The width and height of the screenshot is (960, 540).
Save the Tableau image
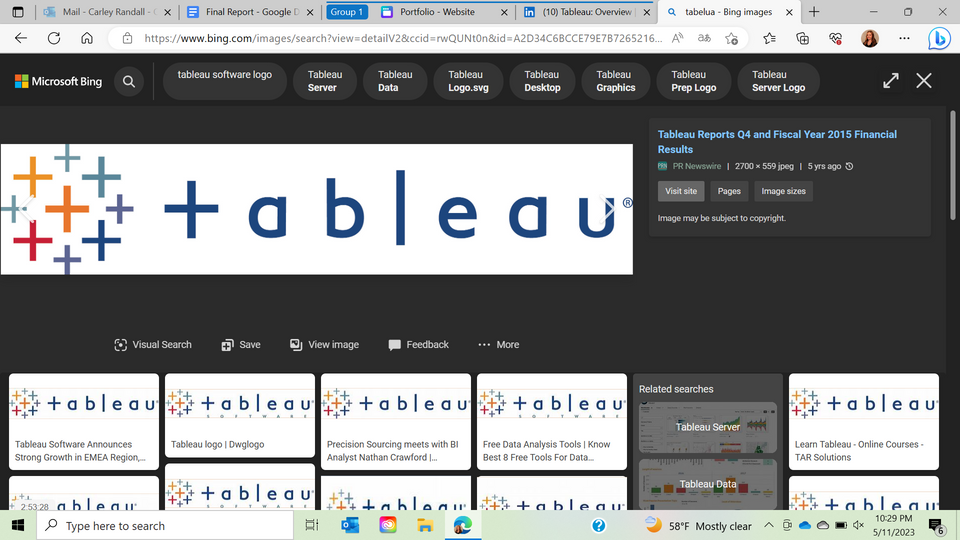(x=241, y=345)
